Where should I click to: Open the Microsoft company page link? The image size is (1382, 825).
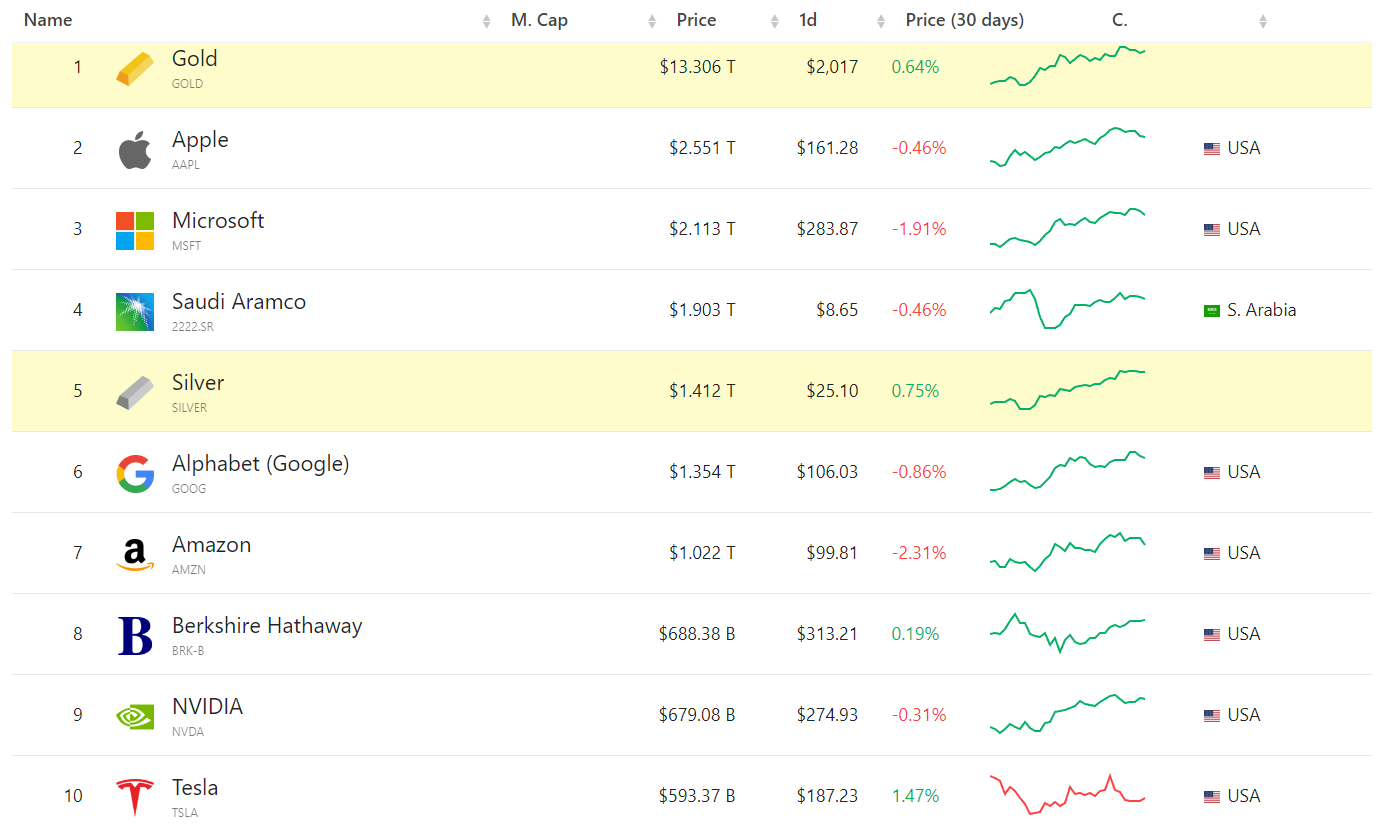click(x=218, y=220)
